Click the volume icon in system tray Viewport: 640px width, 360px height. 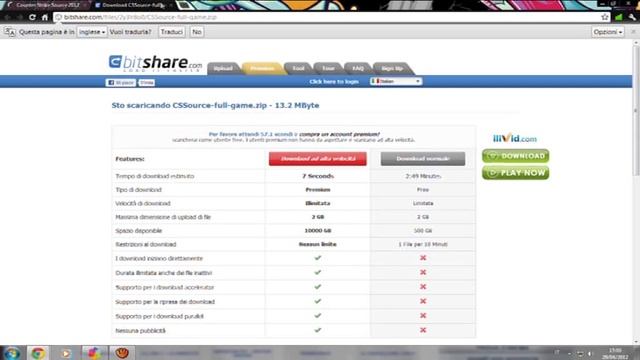point(590,353)
